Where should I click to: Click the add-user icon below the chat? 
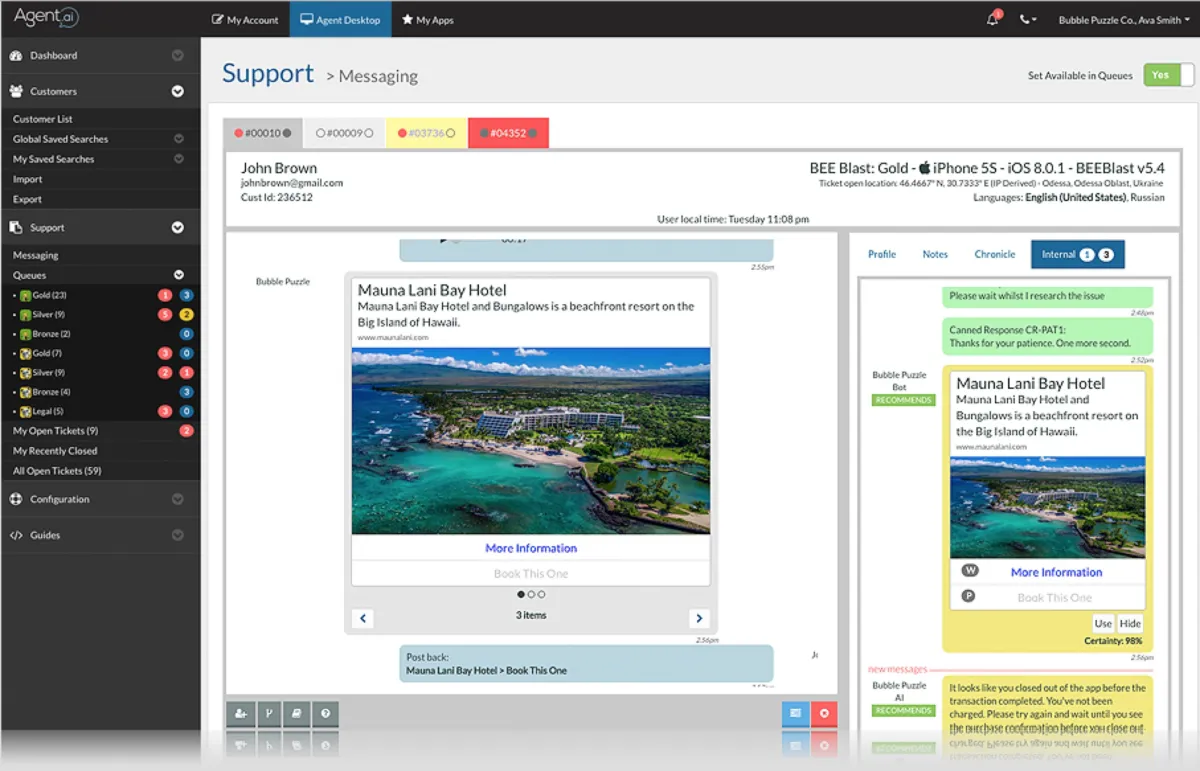click(x=240, y=713)
